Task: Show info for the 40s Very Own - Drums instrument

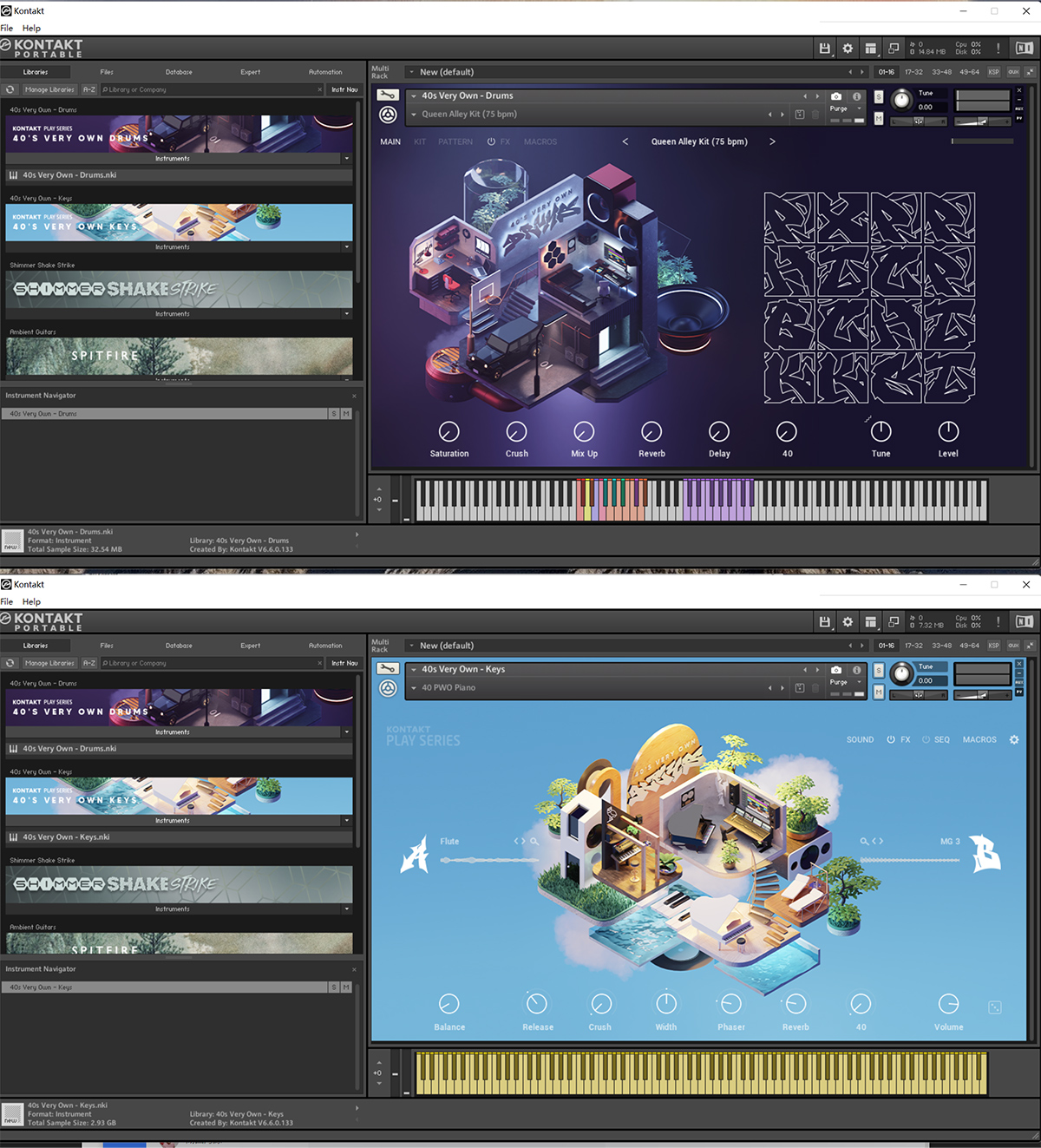Action: pyautogui.click(x=857, y=96)
